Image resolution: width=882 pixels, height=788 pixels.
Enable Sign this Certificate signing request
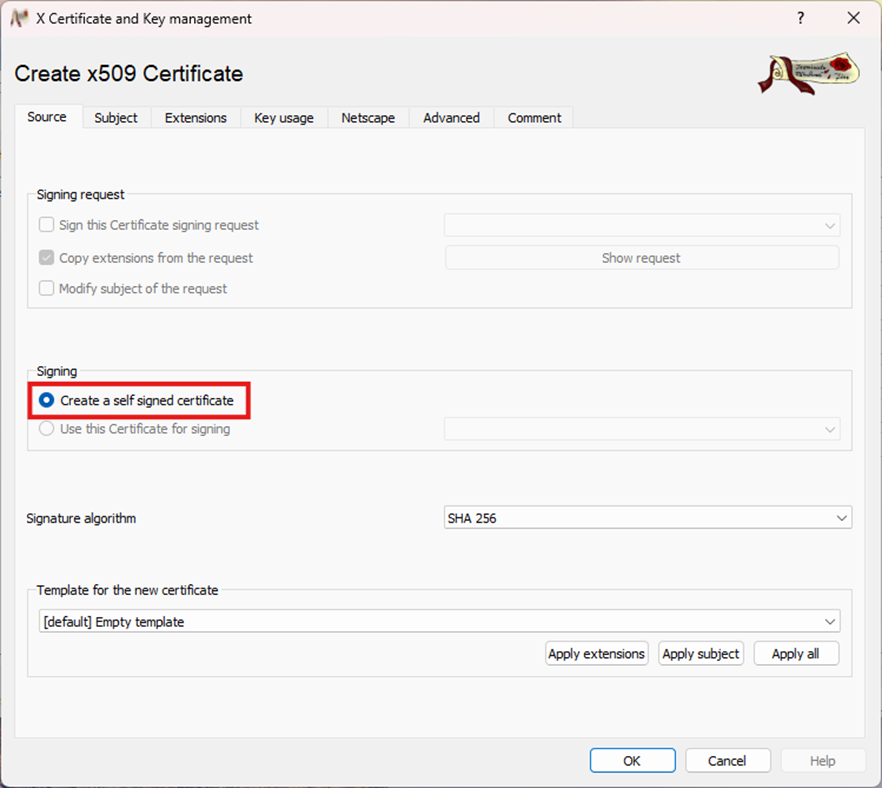[x=46, y=226]
